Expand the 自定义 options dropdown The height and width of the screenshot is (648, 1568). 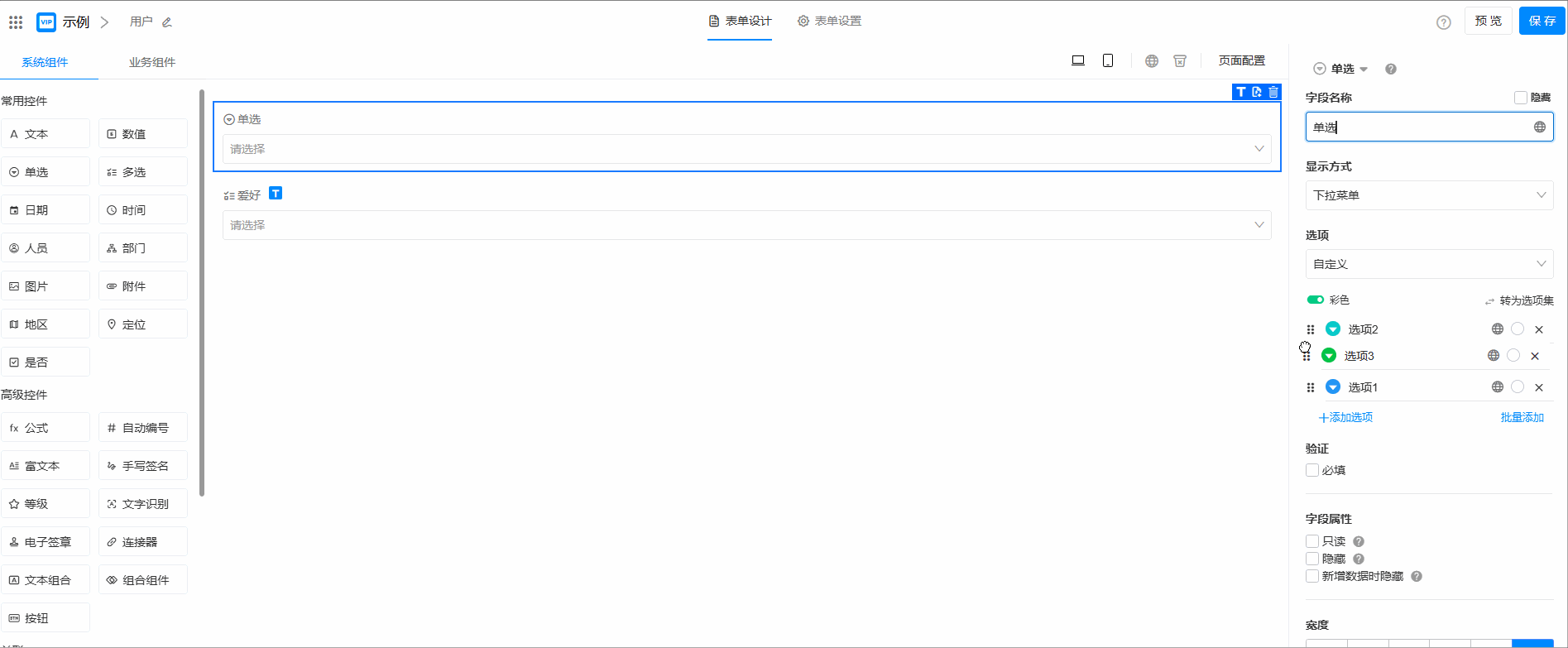click(x=1428, y=264)
